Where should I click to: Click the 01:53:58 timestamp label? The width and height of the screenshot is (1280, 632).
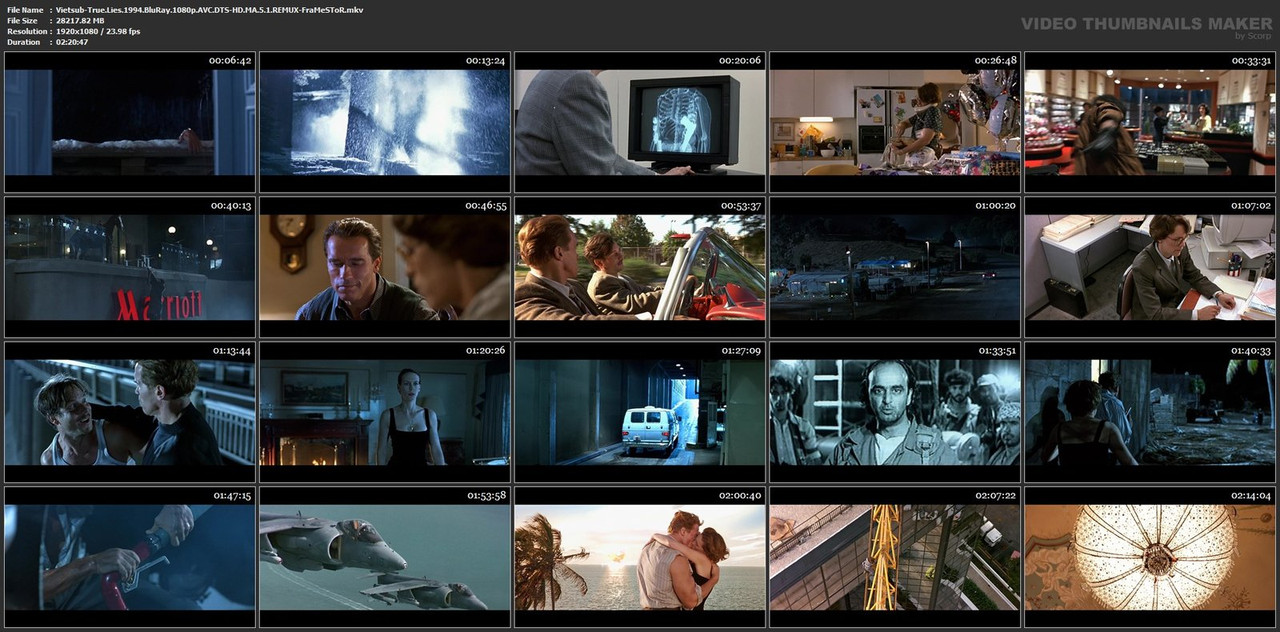click(x=485, y=496)
